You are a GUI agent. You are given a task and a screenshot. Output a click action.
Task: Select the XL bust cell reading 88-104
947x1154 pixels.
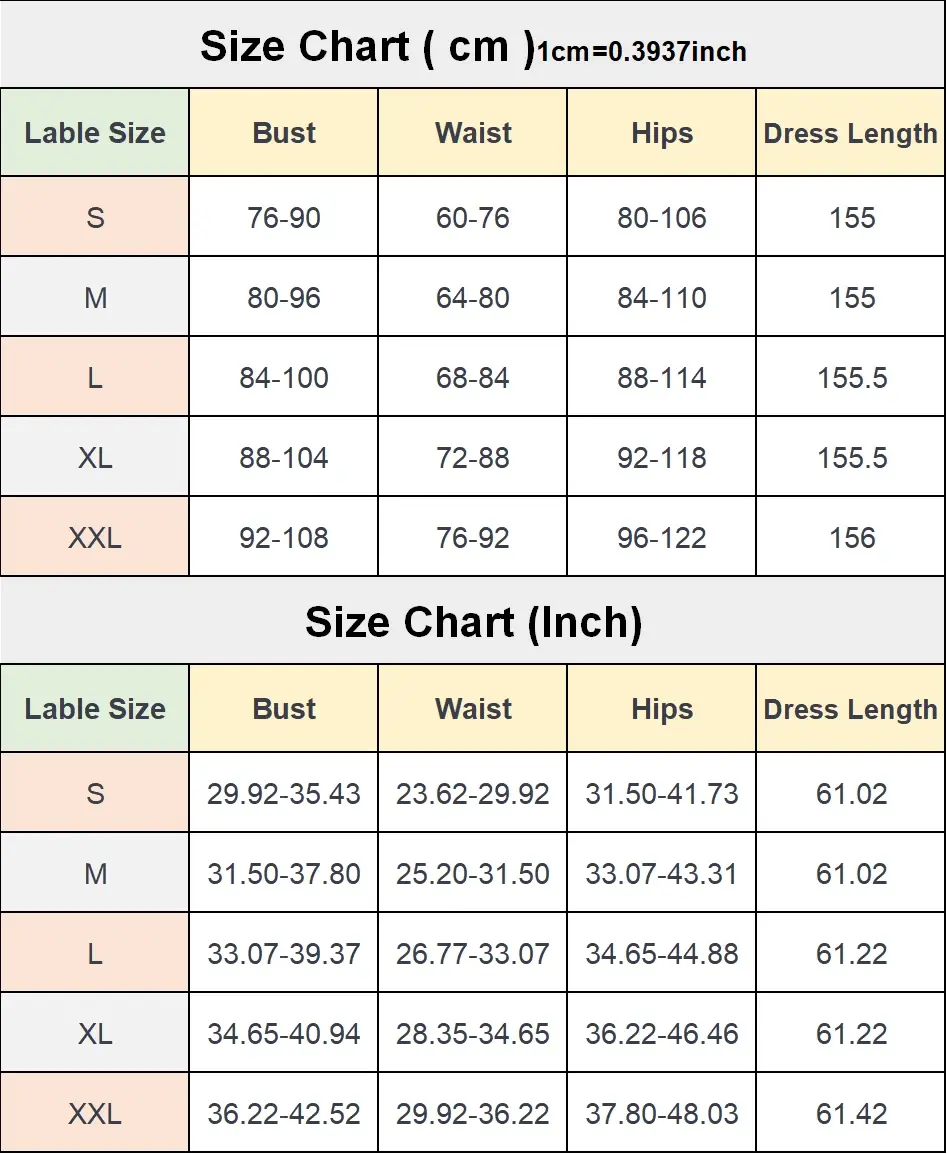[x=284, y=458]
